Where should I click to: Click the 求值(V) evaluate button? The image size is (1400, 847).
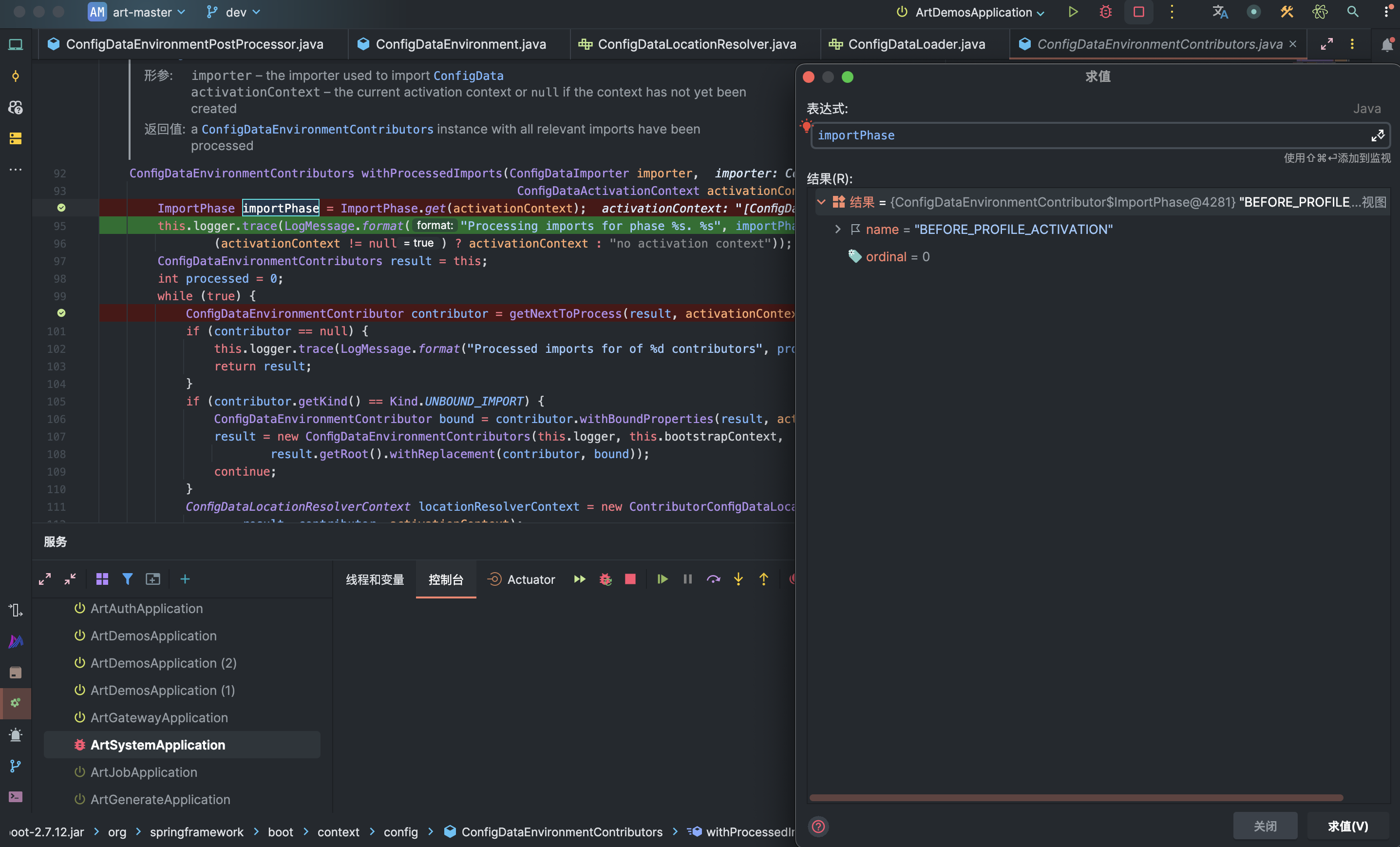pyautogui.click(x=1347, y=826)
